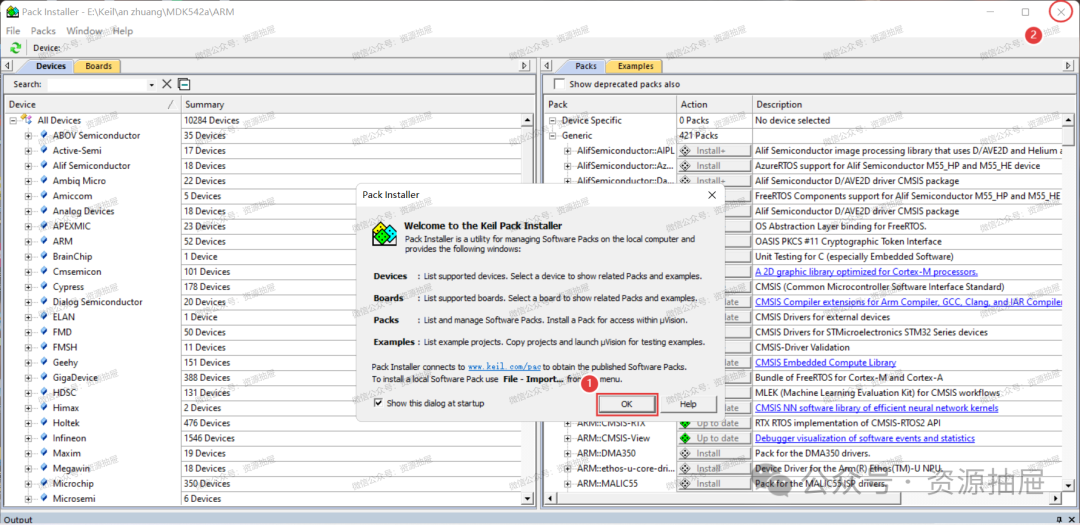This screenshot has width=1080, height=525.
Task: Click Help button in welcome dialog
Action: (x=688, y=404)
